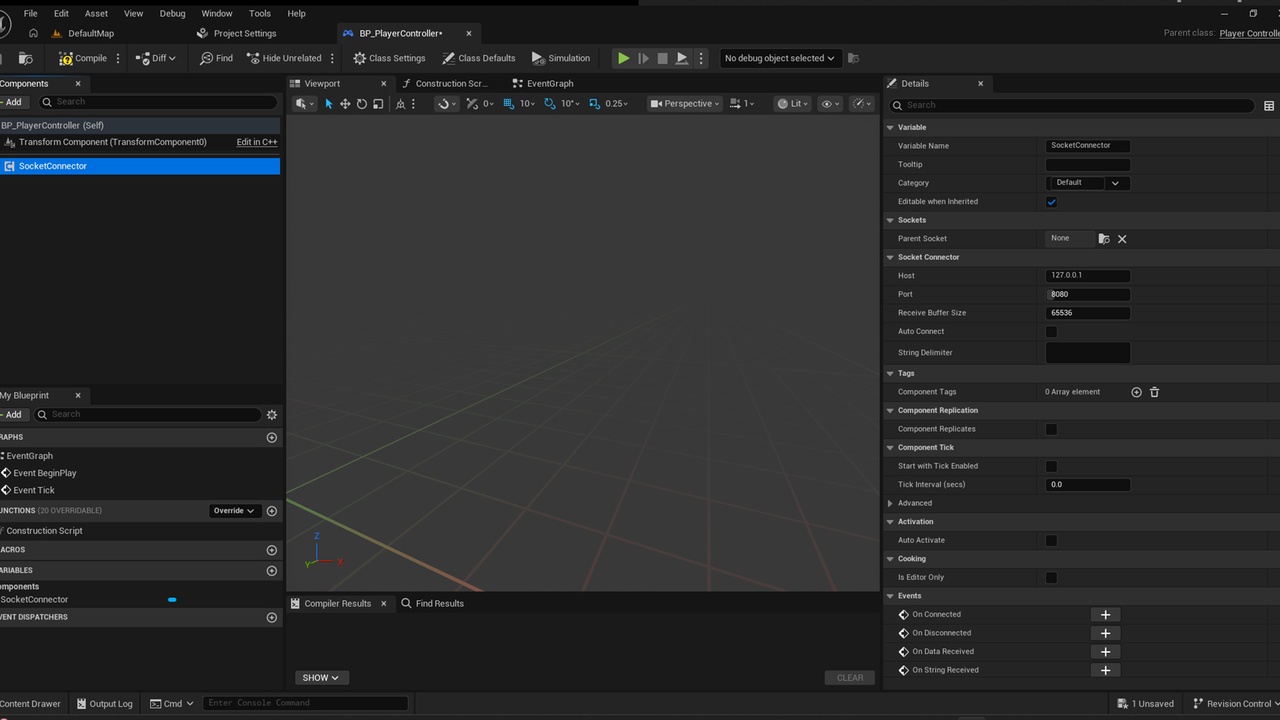This screenshot has height=720, width=1280.
Task: Start Play in Editor with the green play button
Action: [x=623, y=58]
